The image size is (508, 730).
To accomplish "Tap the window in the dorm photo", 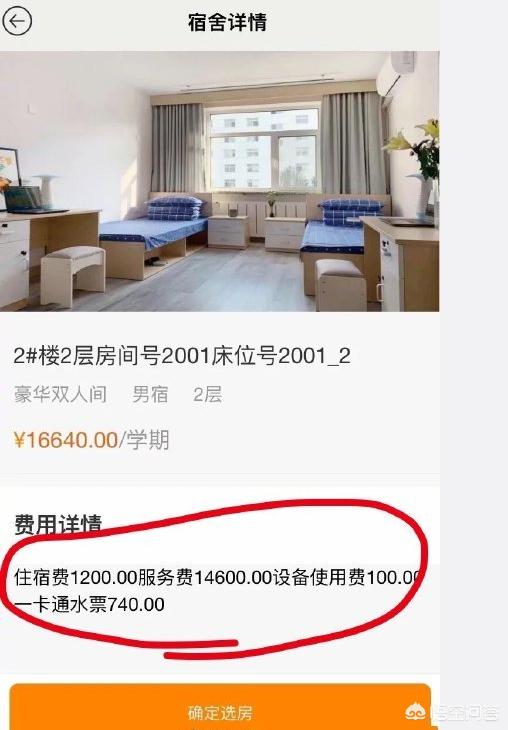I will (x=264, y=149).
